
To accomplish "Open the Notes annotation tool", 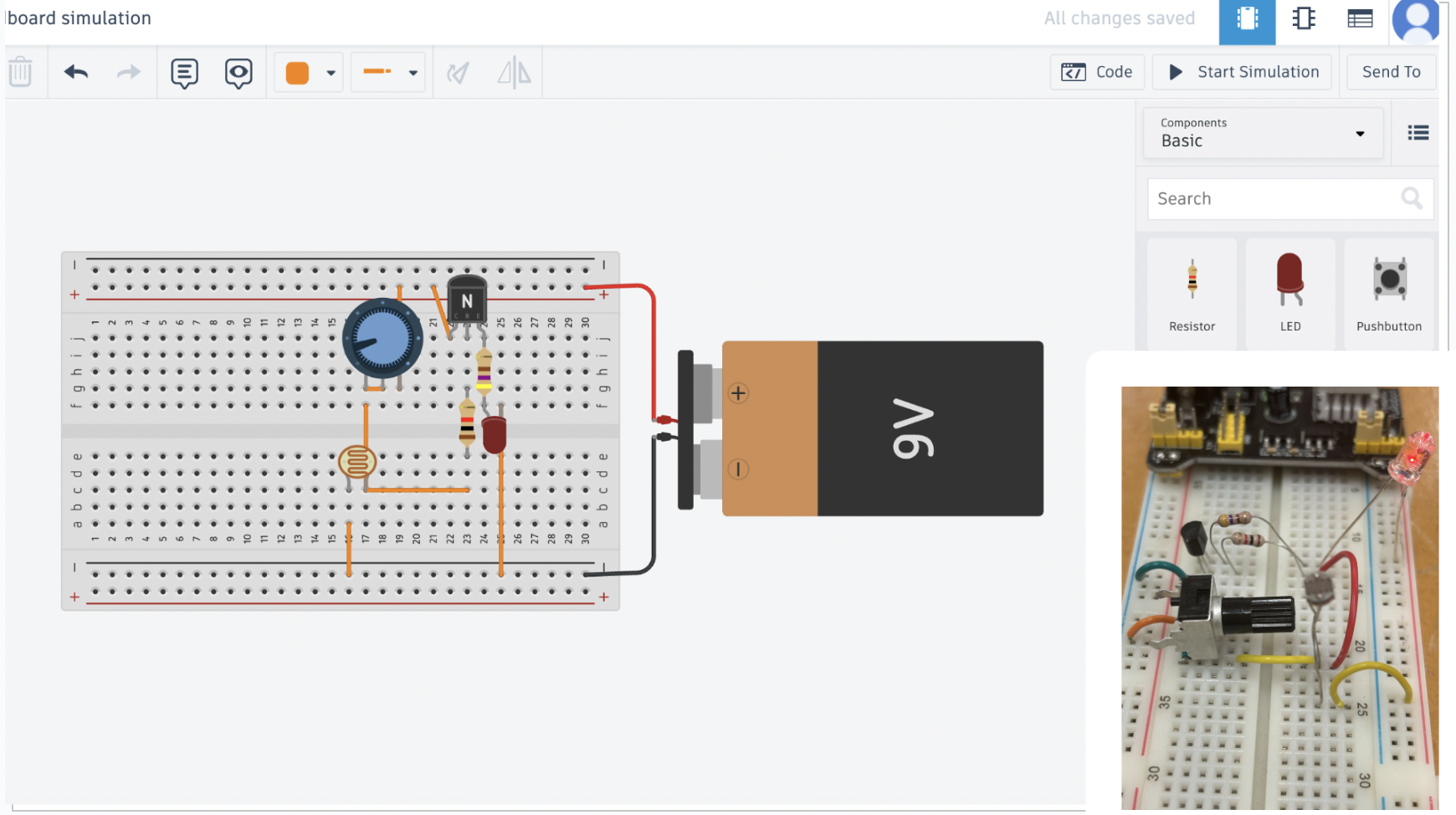I will tap(184, 72).
